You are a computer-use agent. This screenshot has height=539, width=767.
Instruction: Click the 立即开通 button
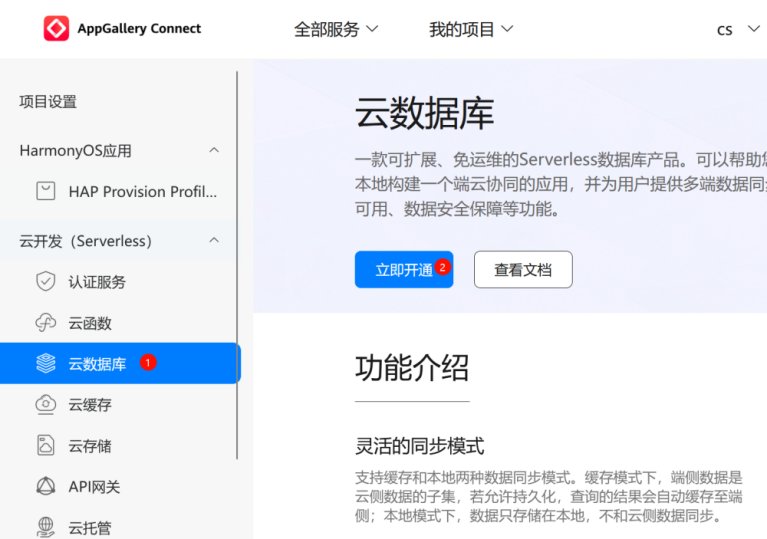(x=404, y=270)
